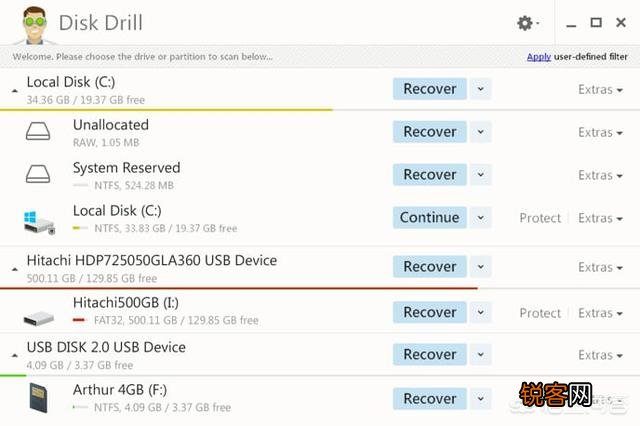640x426 pixels.
Task: Click the Arthur 4GB (F:) SD card icon
Action: point(39,398)
